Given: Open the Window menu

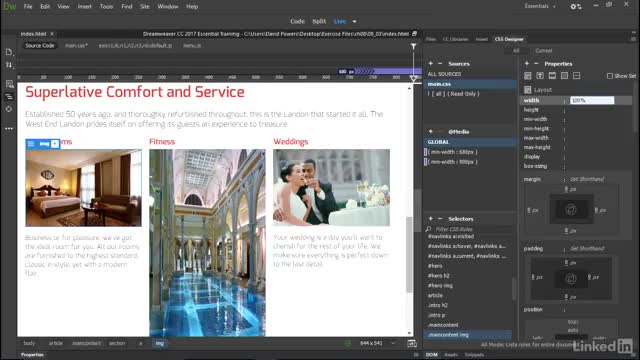Looking at the screenshot, I should click(168, 7).
